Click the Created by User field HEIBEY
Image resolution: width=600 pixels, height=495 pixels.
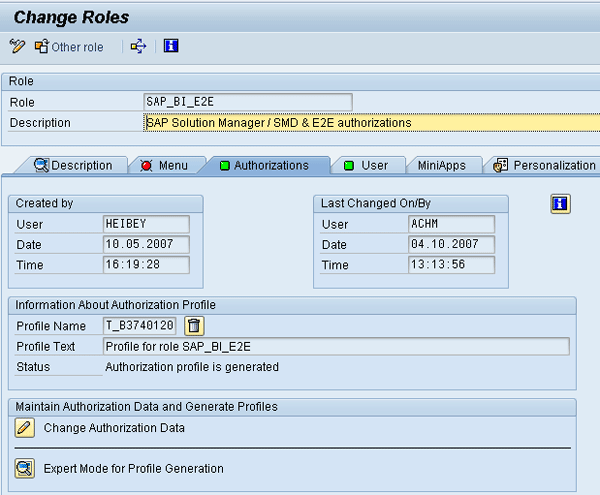(x=146, y=224)
